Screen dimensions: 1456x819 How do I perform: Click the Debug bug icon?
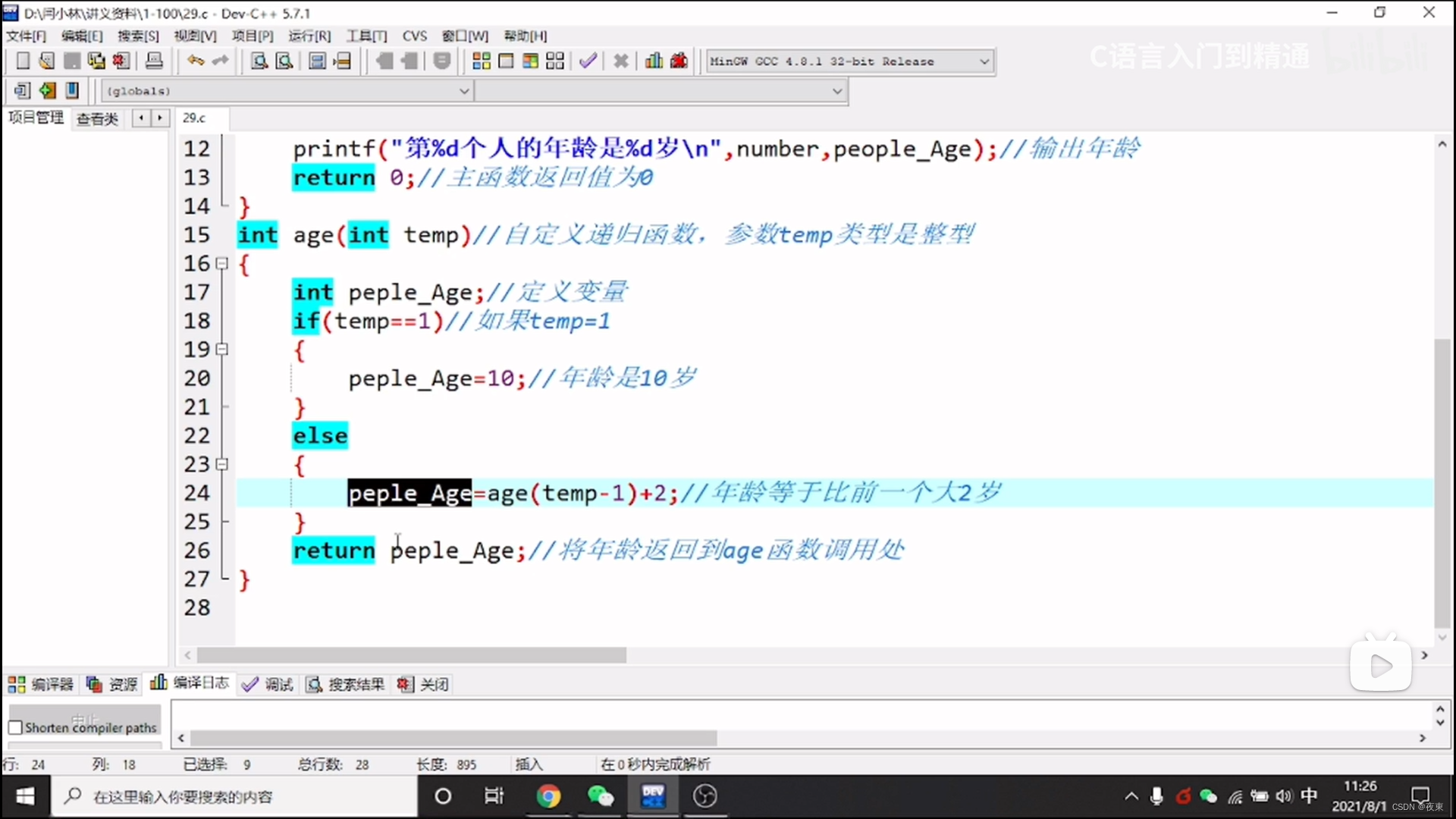(x=679, y=61)
